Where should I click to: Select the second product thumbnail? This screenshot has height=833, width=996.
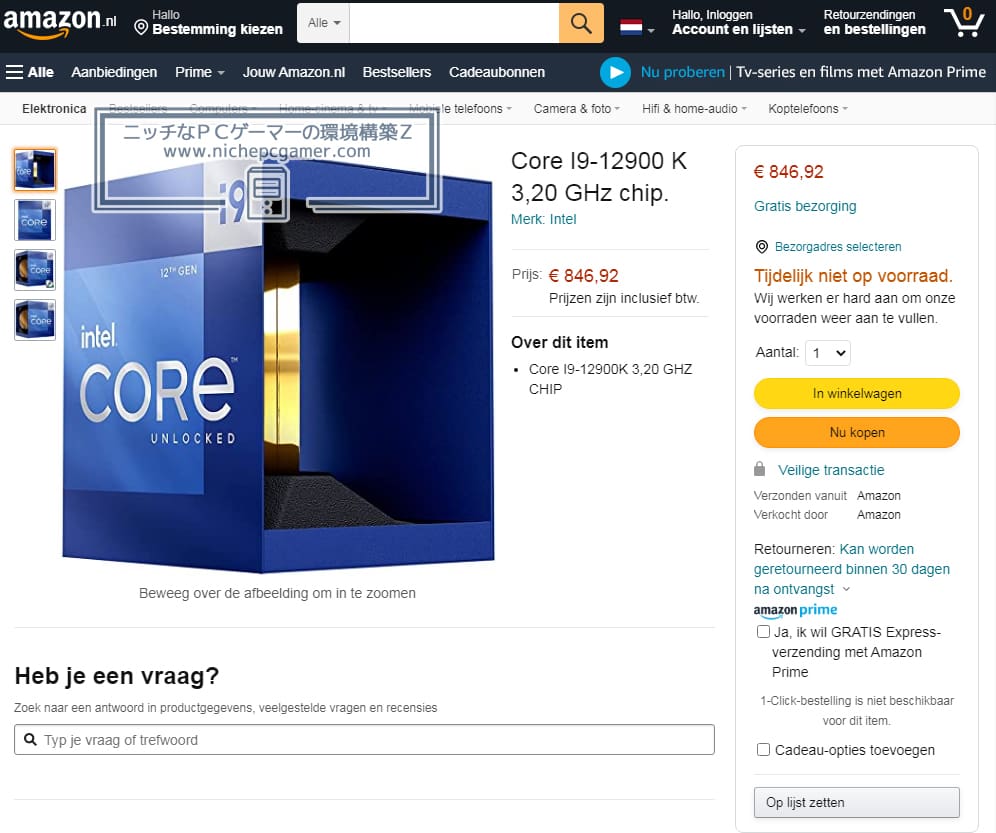coord(35,220)
